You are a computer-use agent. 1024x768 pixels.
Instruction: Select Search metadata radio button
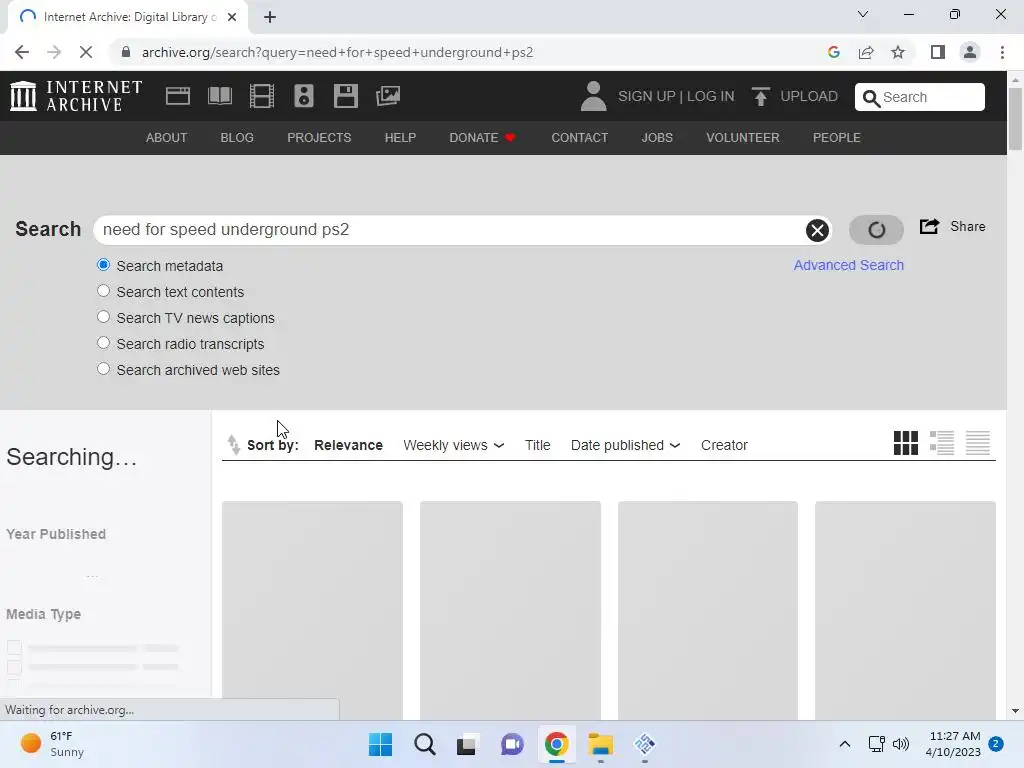click(103, 265)
